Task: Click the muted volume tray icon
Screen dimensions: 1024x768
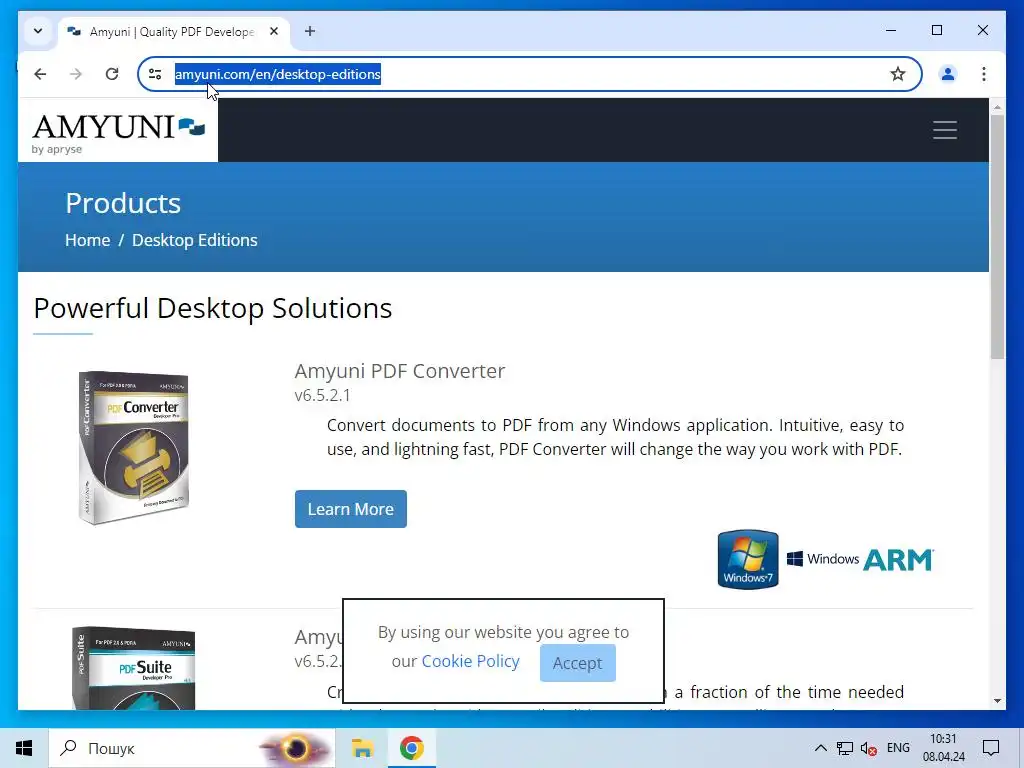Action: pyautogui.click(x=869, y=748)
